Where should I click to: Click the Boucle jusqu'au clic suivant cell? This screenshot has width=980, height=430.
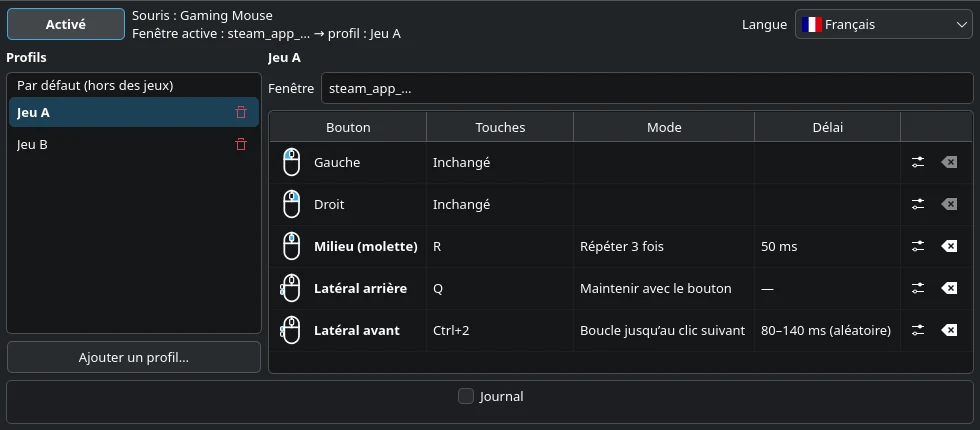click(x=664, y=330)
